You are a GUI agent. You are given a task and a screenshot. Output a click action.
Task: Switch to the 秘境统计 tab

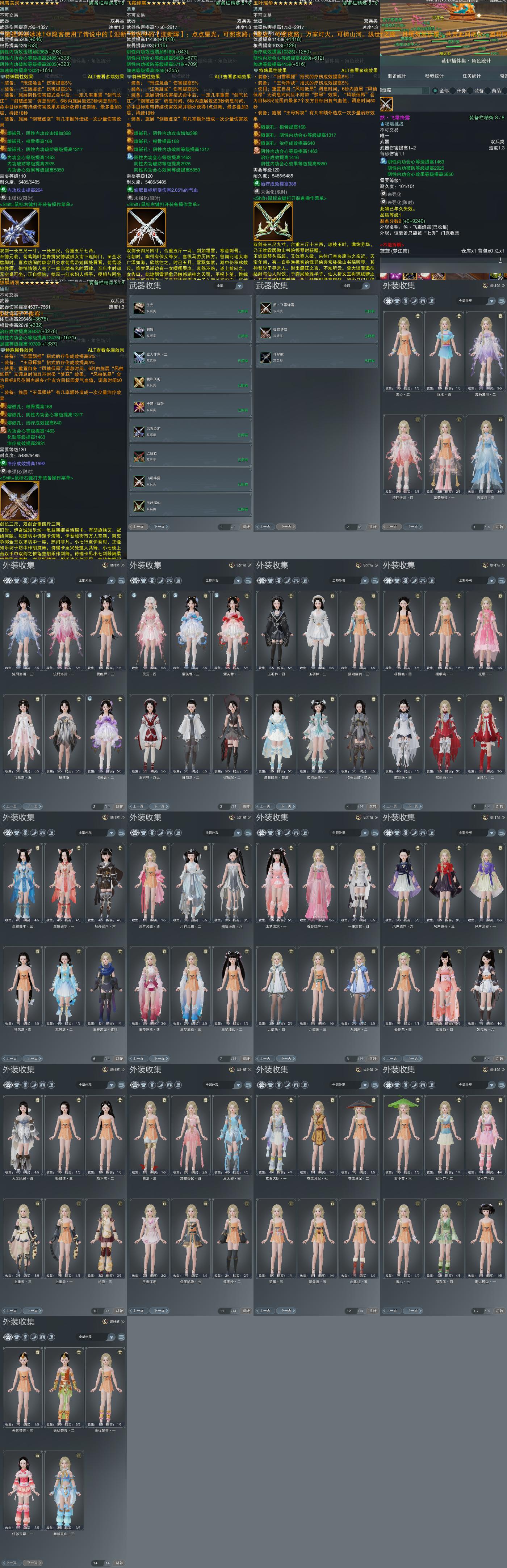pyautogui.click(x=435, y=76)
